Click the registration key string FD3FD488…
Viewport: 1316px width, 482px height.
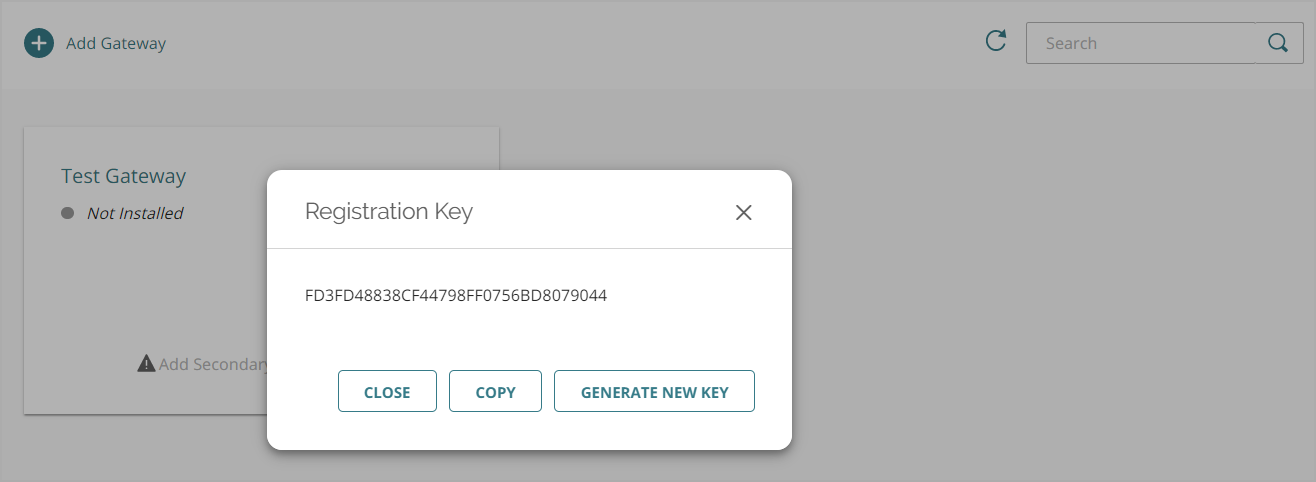point(456,296)
